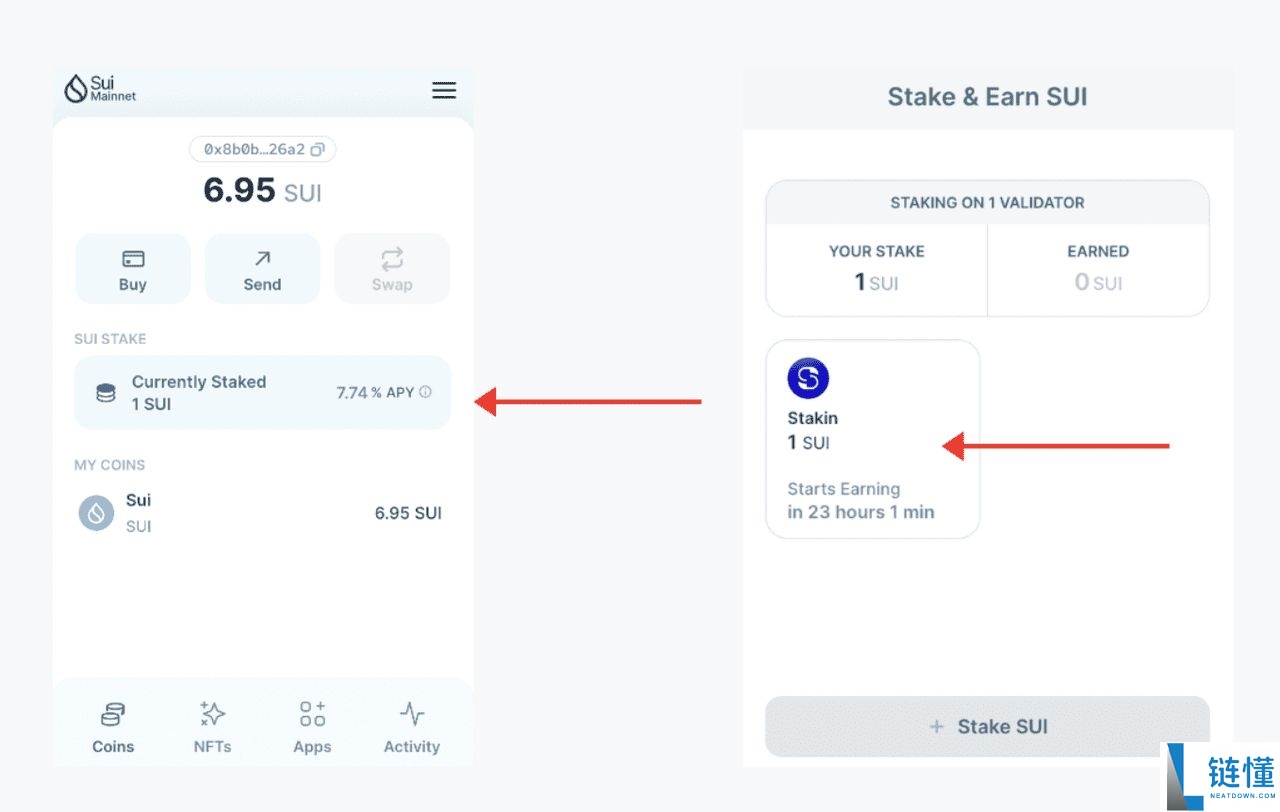Open the Coins tab
The height and width of the screenshot is (812, 1280).
pos(113,728)
